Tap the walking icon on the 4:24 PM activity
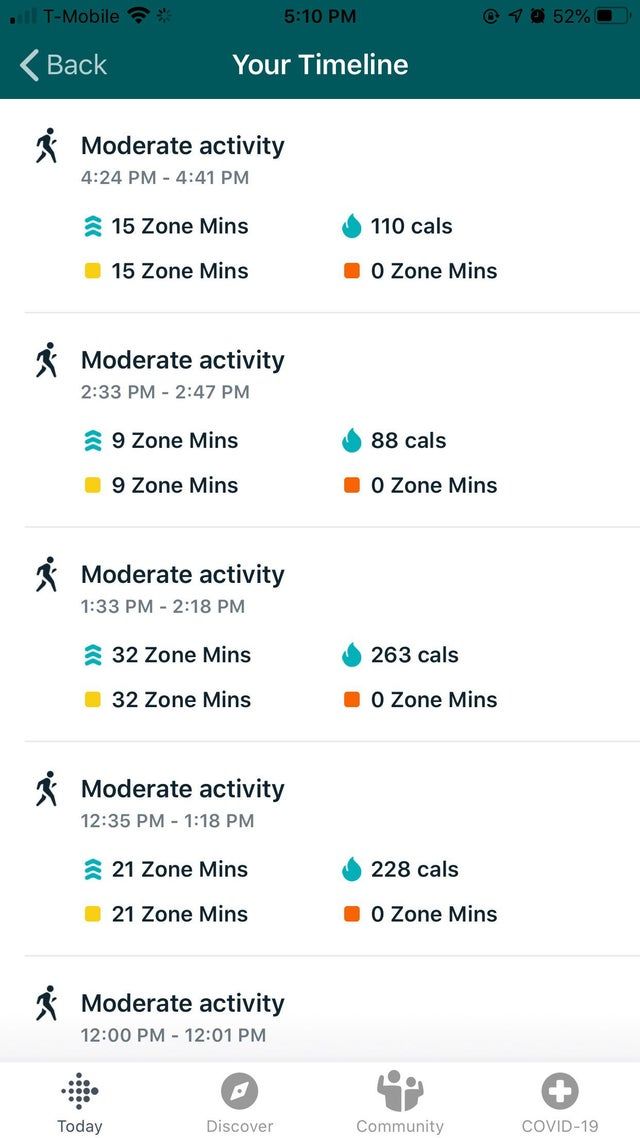The image size is (640, 1138). tap(45, 144)
